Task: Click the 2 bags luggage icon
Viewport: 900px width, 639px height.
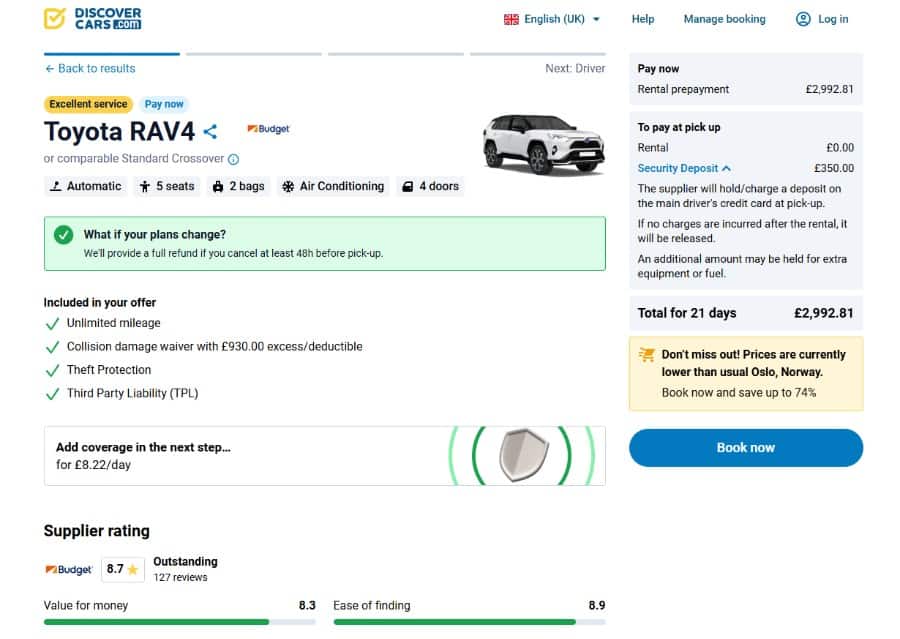Action: (x=218, y=186)
